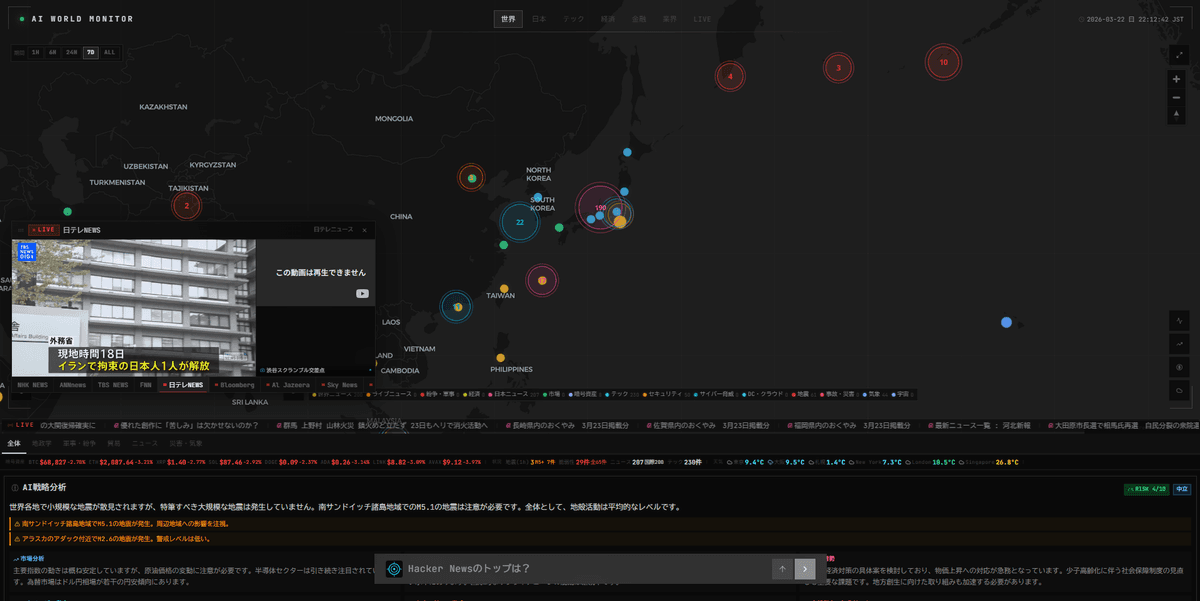The image size is (1200, 601).
Task: Select the ALL time range filter
Action: [x=109, y=52]
